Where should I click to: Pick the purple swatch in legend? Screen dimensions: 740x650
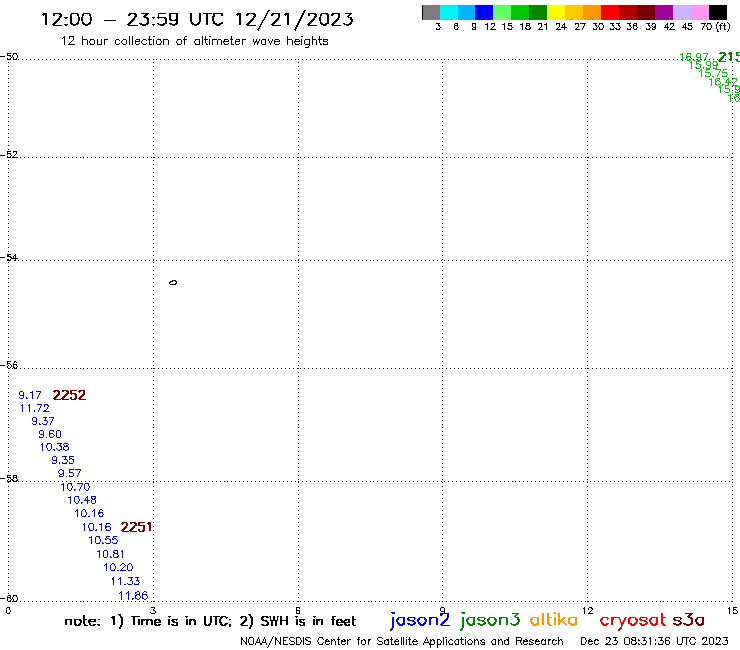coord(664,12)
